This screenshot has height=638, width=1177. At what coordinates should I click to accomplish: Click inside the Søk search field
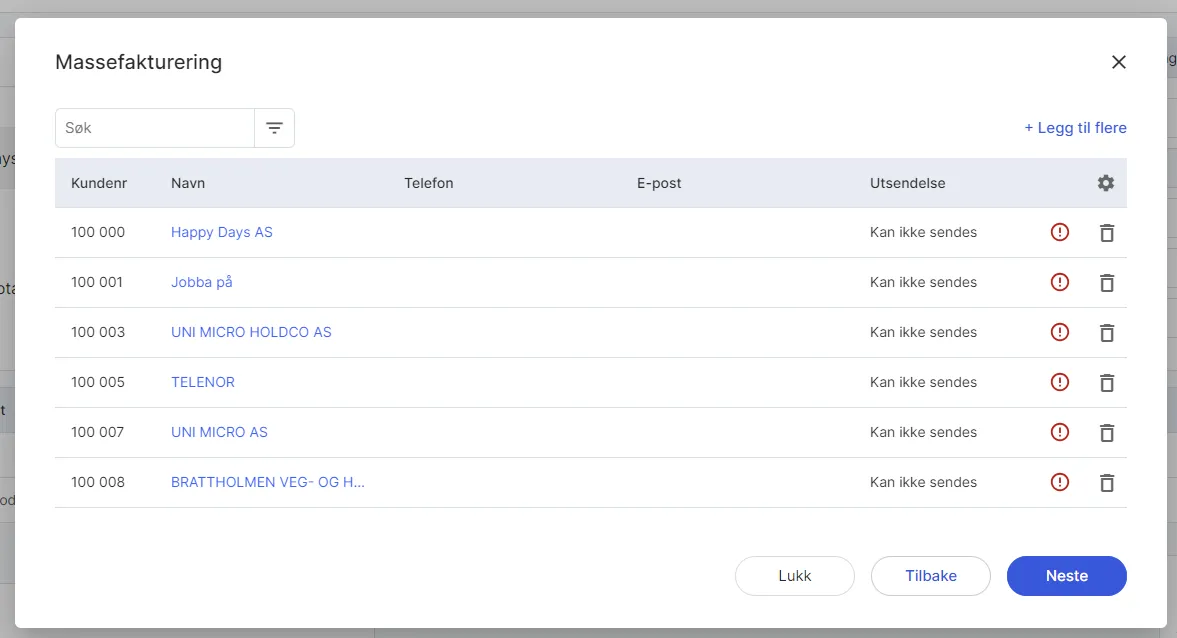pyautogui.click(x=155, y=128)
